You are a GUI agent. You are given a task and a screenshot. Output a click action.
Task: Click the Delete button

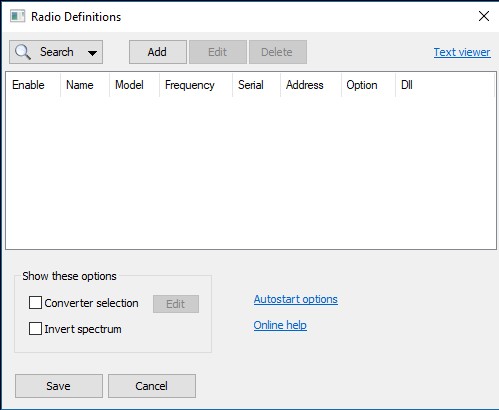click(x=278, y=52)
